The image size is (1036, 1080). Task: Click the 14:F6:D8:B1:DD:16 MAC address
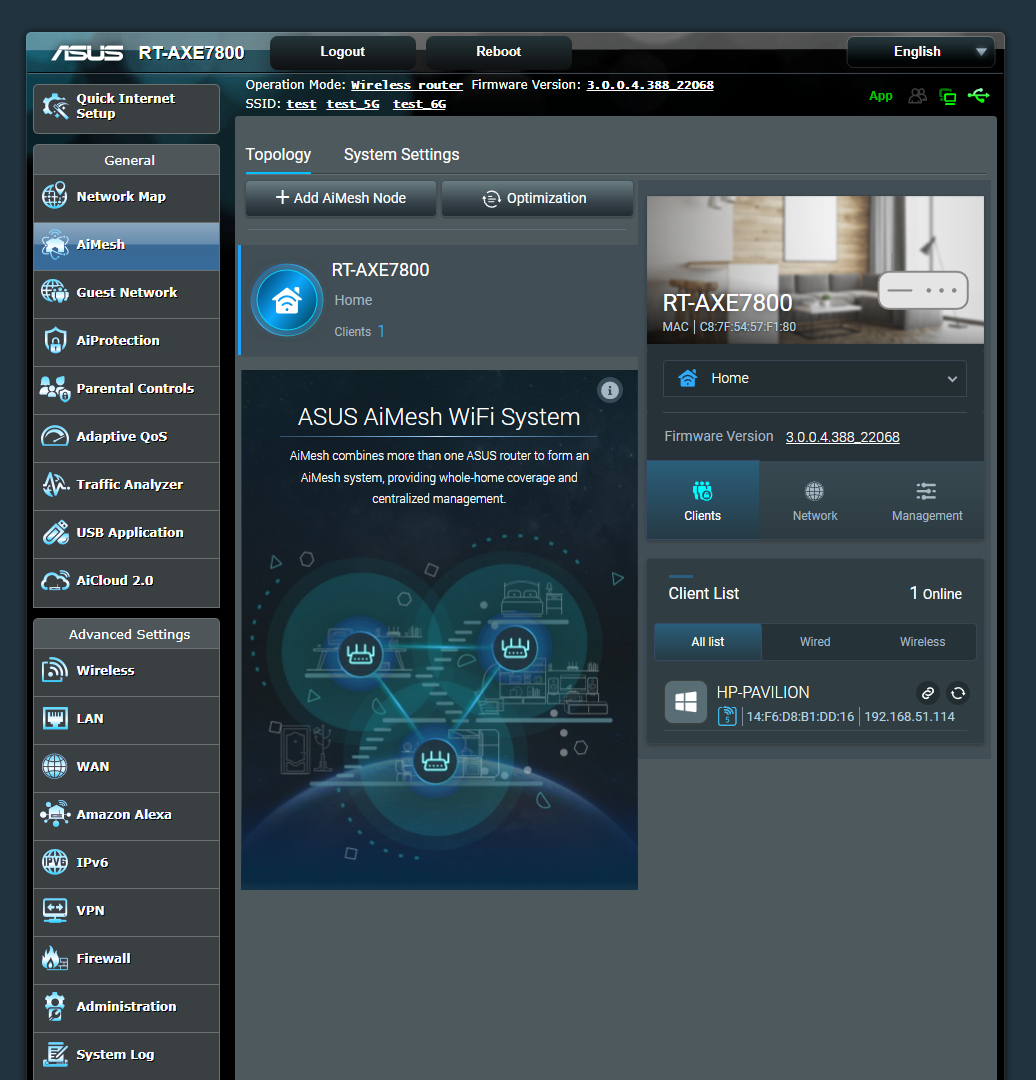(800, 717)
